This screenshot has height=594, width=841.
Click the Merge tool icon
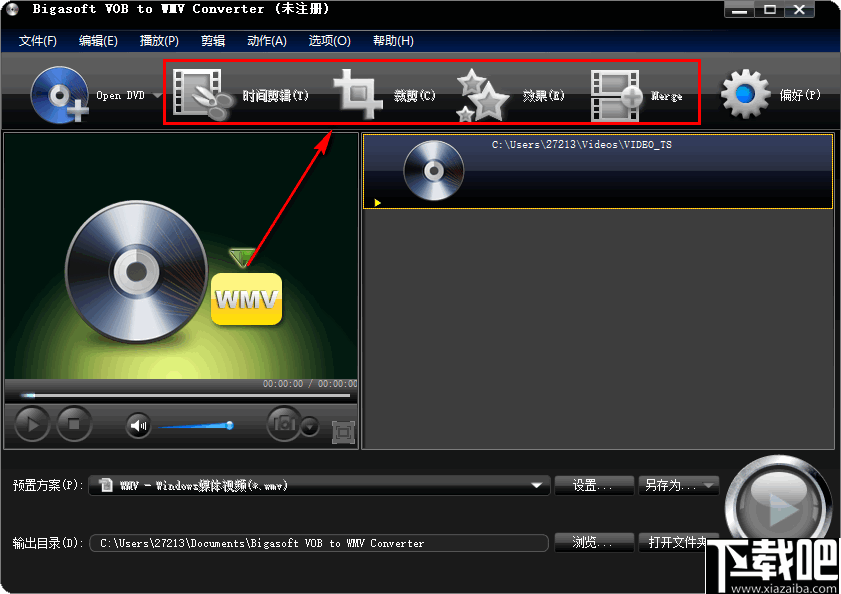click(614, 92)
